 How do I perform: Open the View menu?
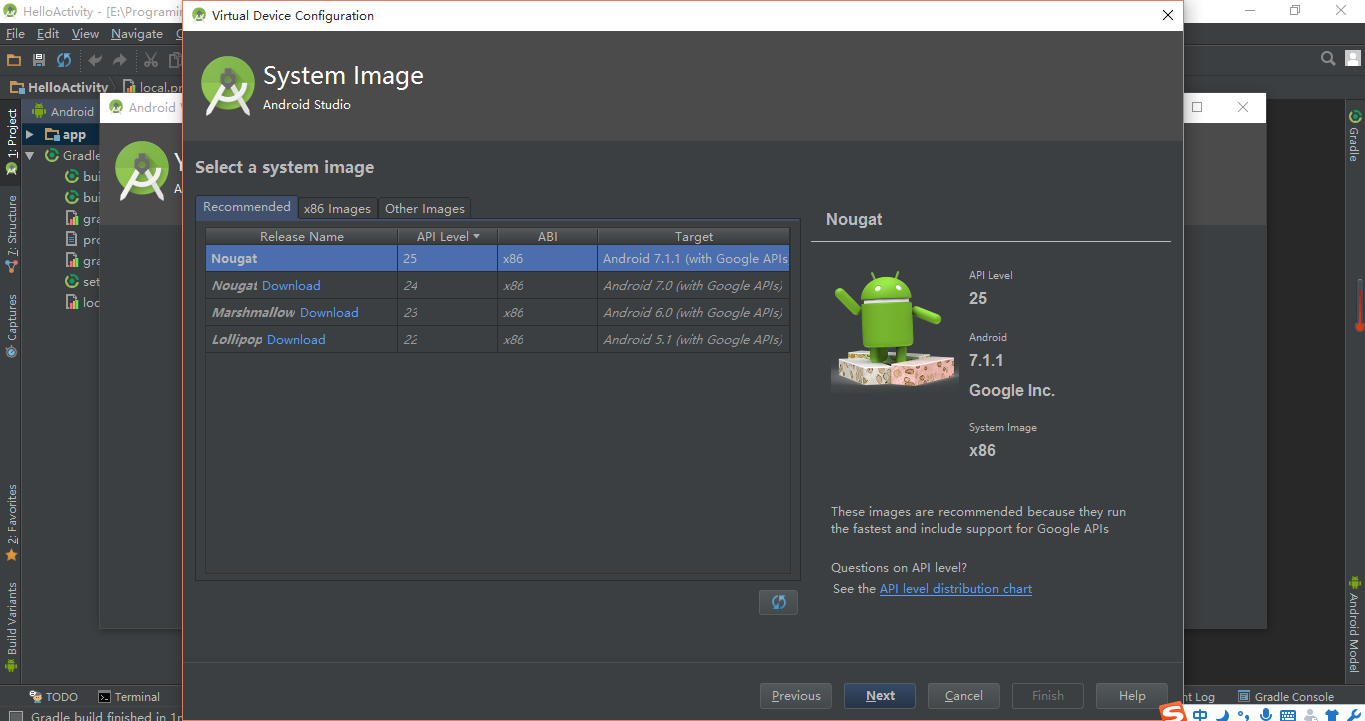pos(85,33)
